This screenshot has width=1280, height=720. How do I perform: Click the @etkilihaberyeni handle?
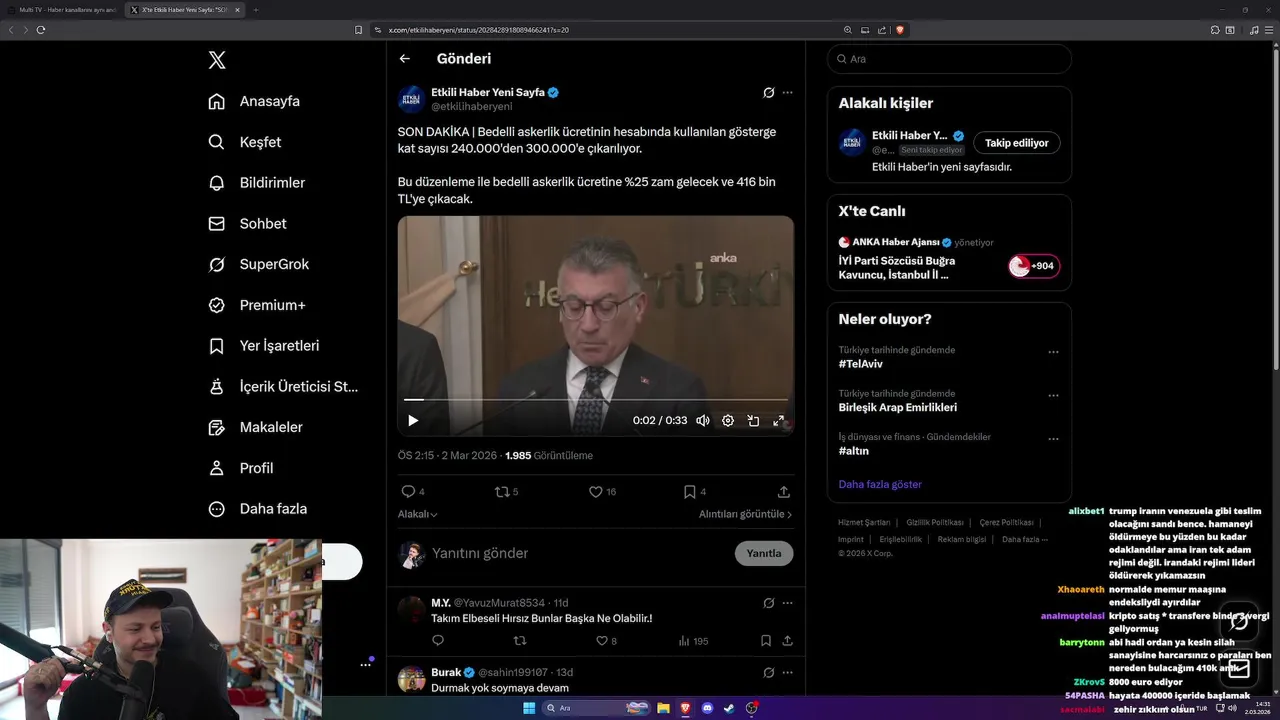click(471, 106)
